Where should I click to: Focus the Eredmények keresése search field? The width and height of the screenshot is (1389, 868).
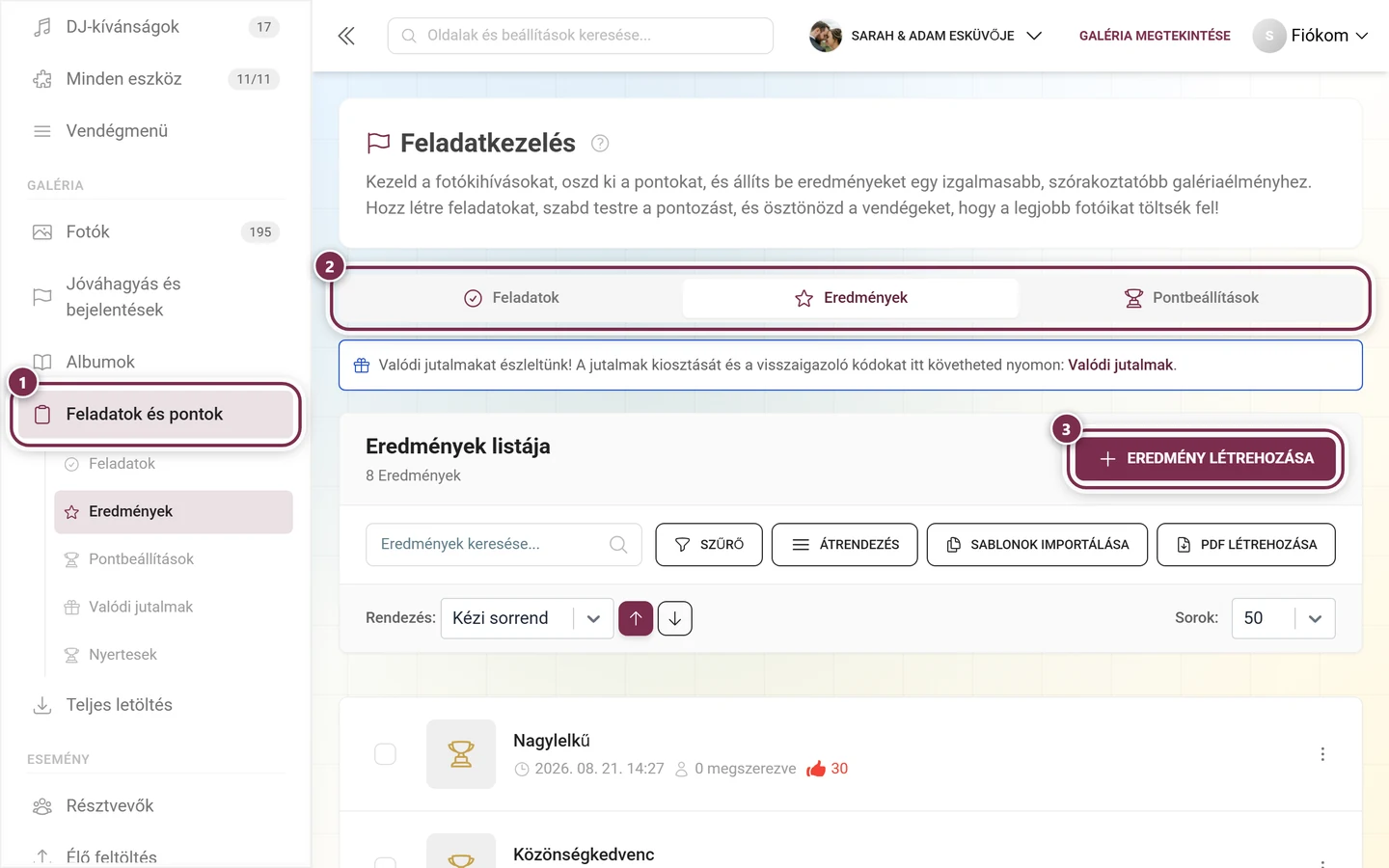tap(504, 545)
